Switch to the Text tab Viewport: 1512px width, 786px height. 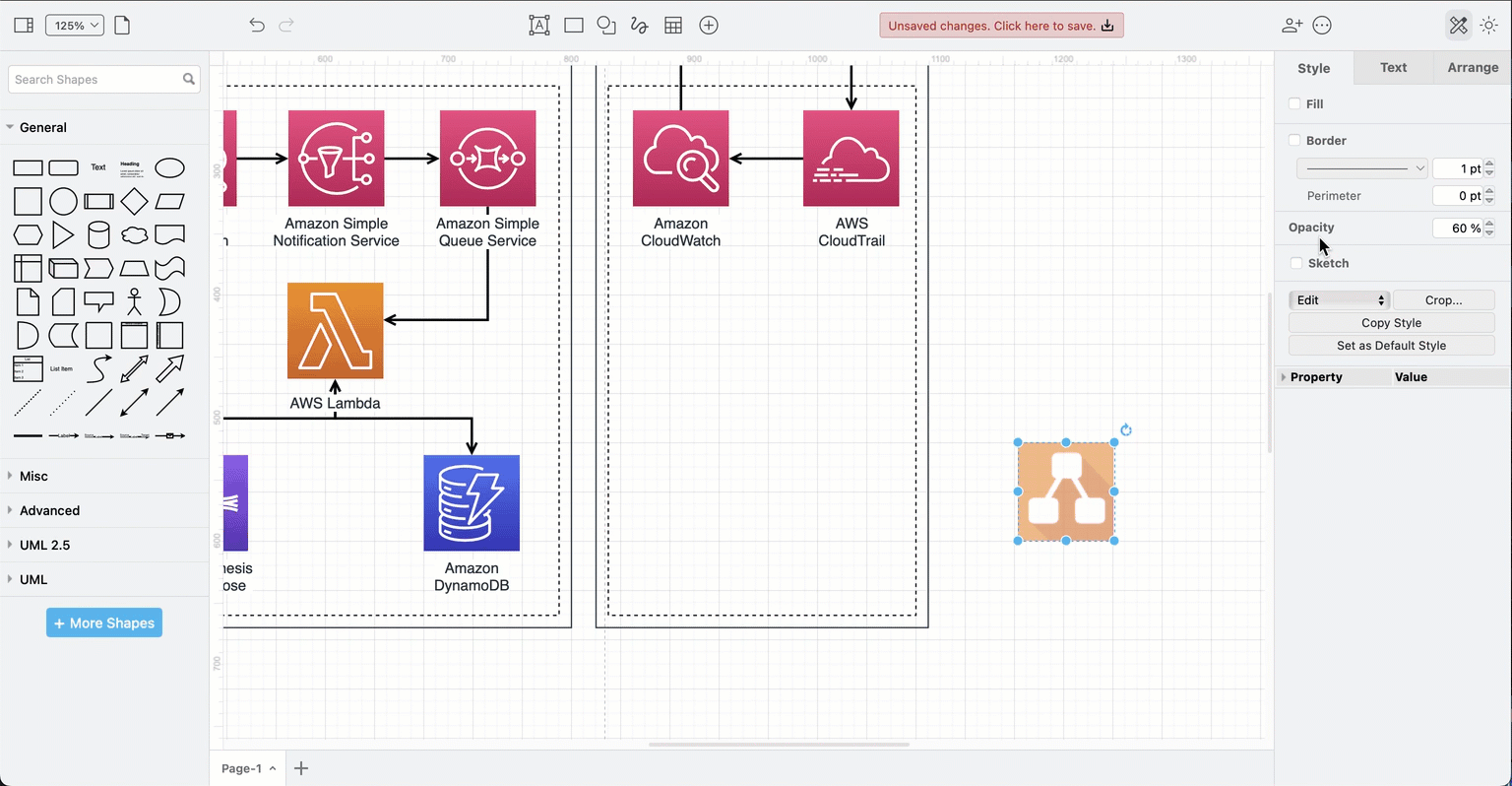click(x=1393, y=68)
